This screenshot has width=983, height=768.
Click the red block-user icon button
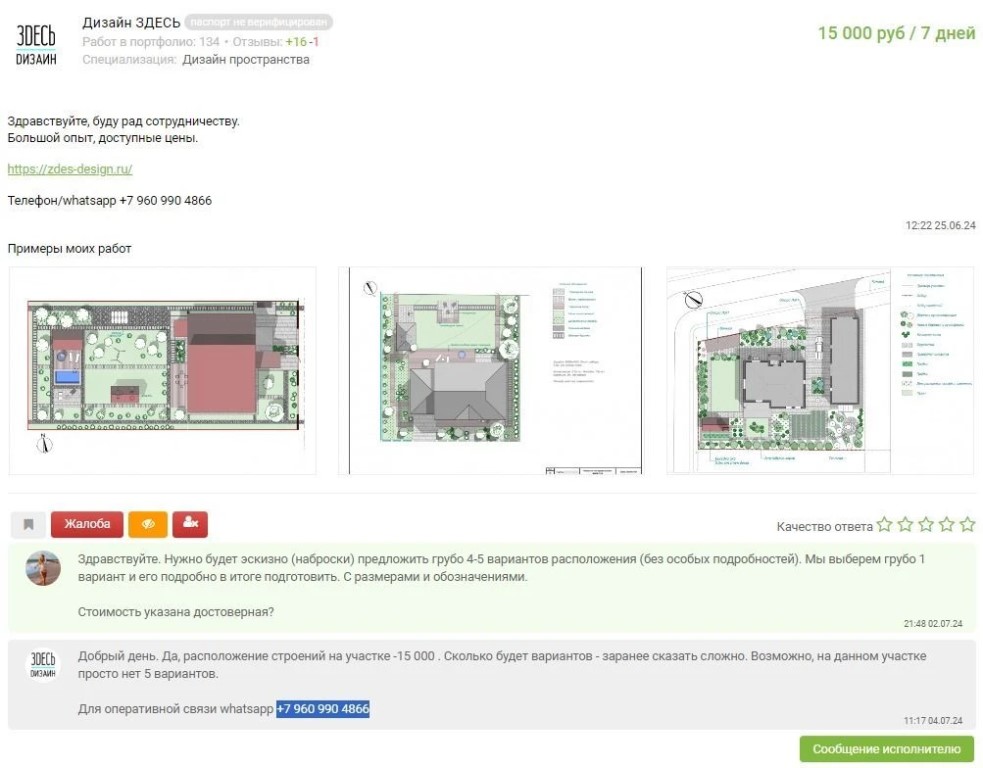[x=190, y=524]
